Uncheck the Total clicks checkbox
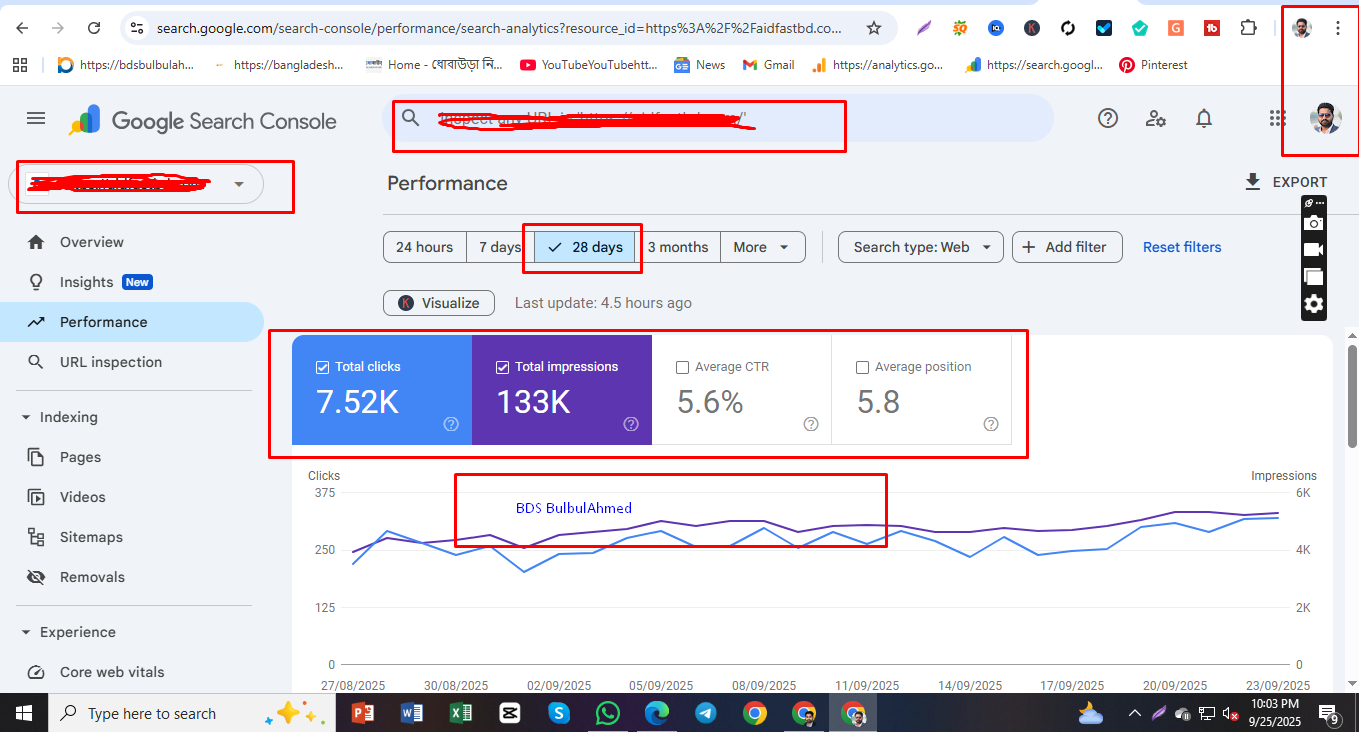 pos(322,367)
